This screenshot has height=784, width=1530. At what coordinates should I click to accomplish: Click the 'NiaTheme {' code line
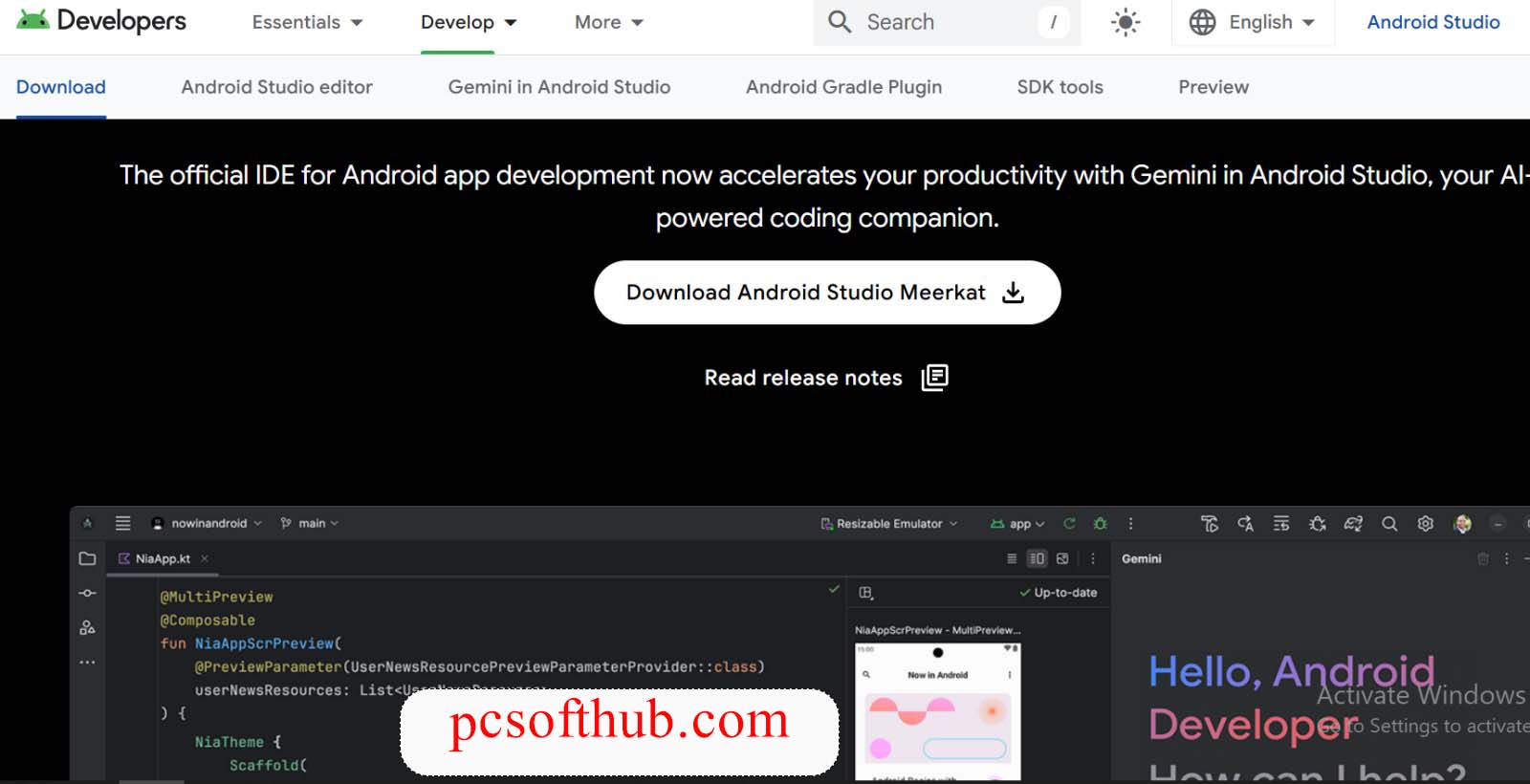pyautogui.click(x=238, y=742)
